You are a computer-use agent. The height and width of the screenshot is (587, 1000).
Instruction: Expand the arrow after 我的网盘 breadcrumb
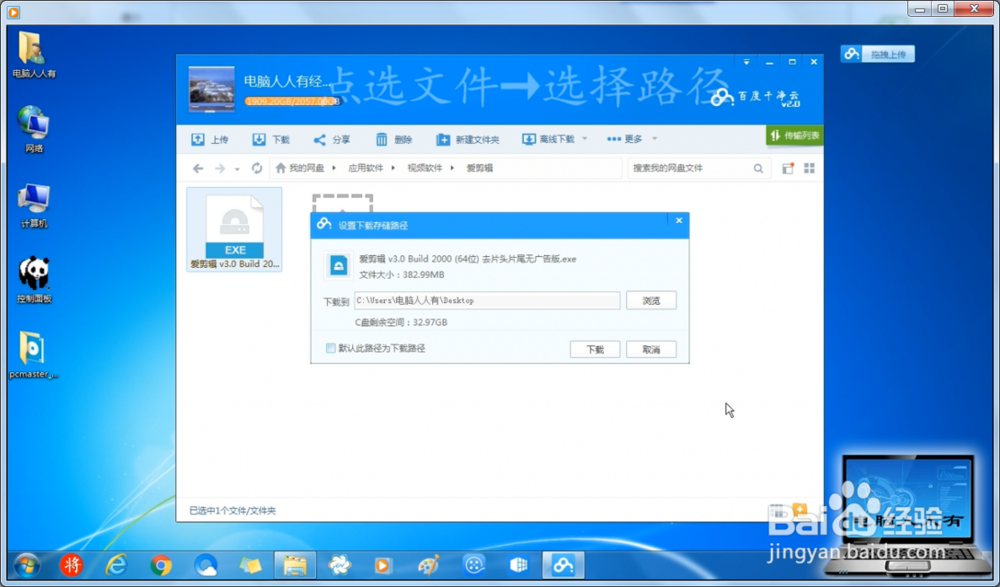[334, 168]
